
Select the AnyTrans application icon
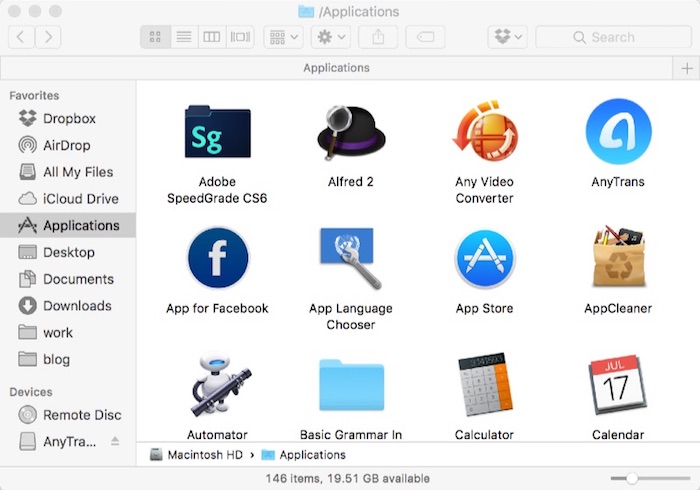click(618, 132)
